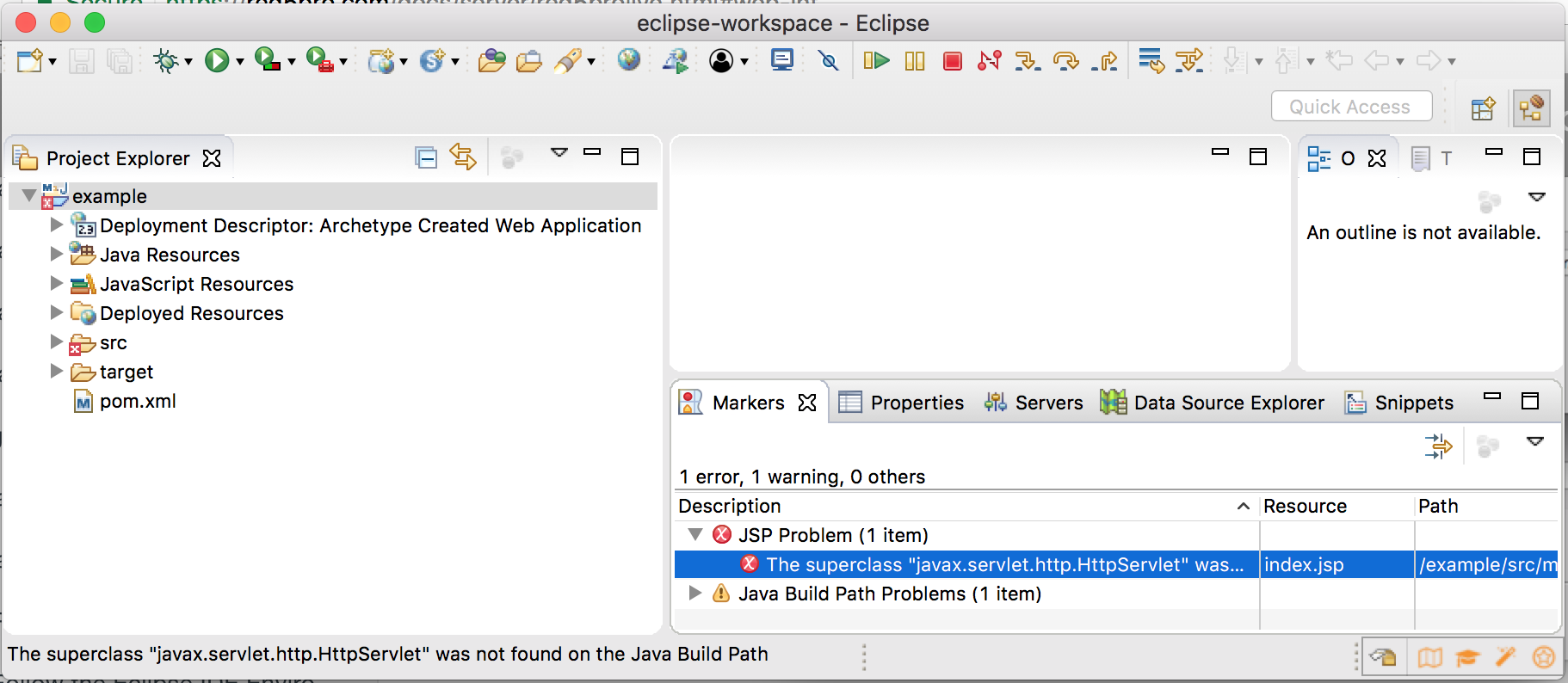Select the index.jsp resource cell
The width and height of the screenshot is (1568, 683).
pyautogui.click(x=1337, y=564)
